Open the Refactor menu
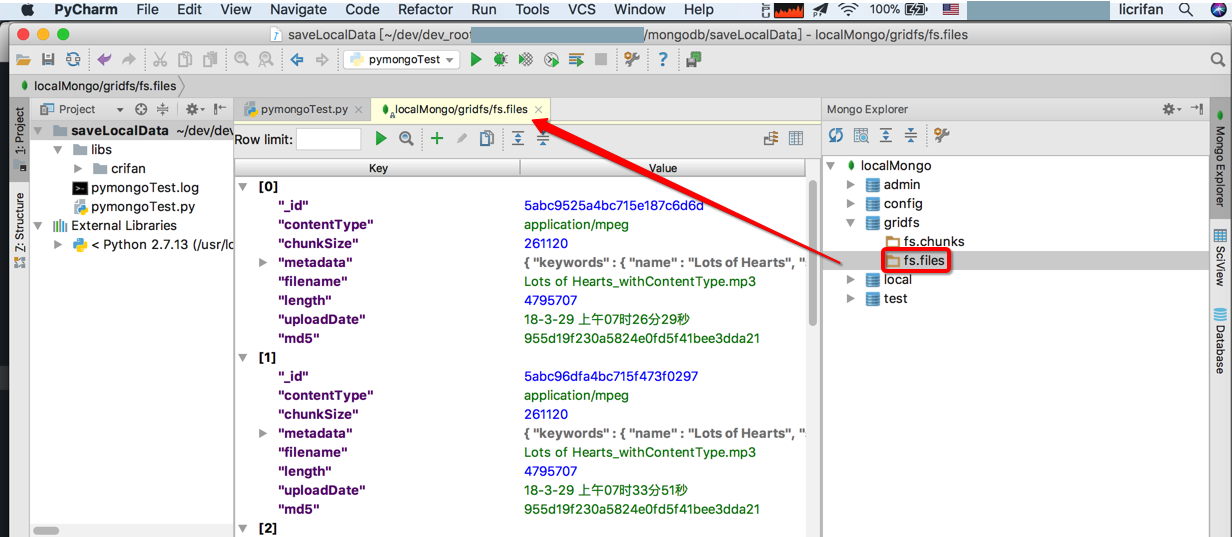The image size is (1232, 537). click(x=425, y=10)
